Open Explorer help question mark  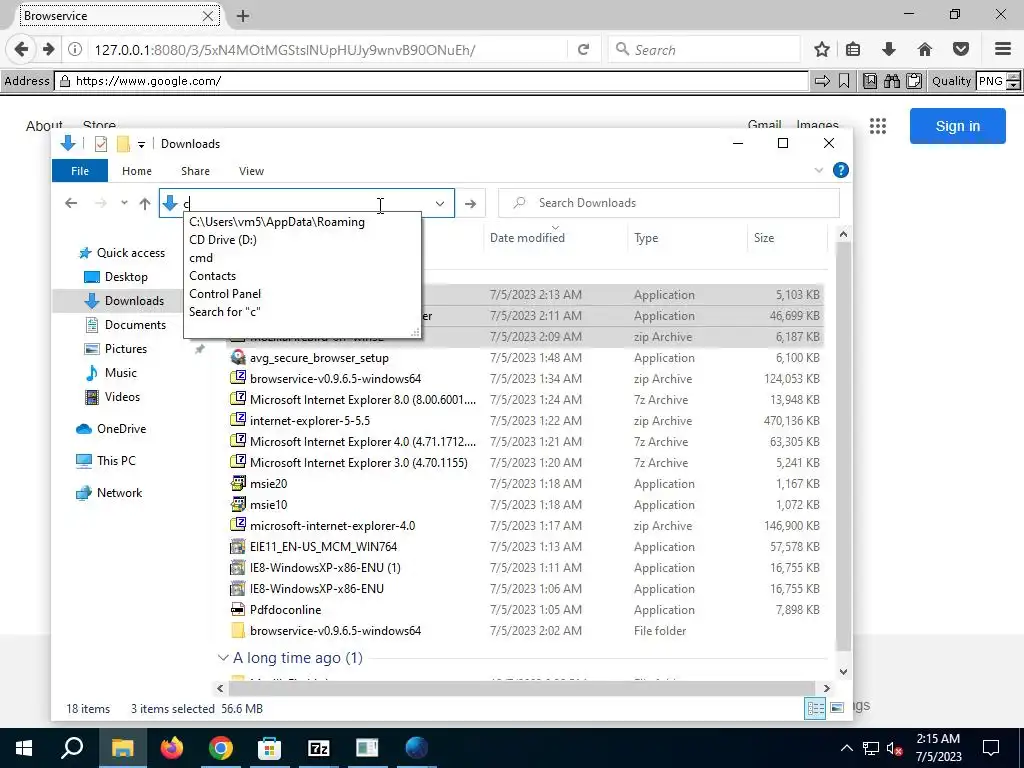point(840,170)
